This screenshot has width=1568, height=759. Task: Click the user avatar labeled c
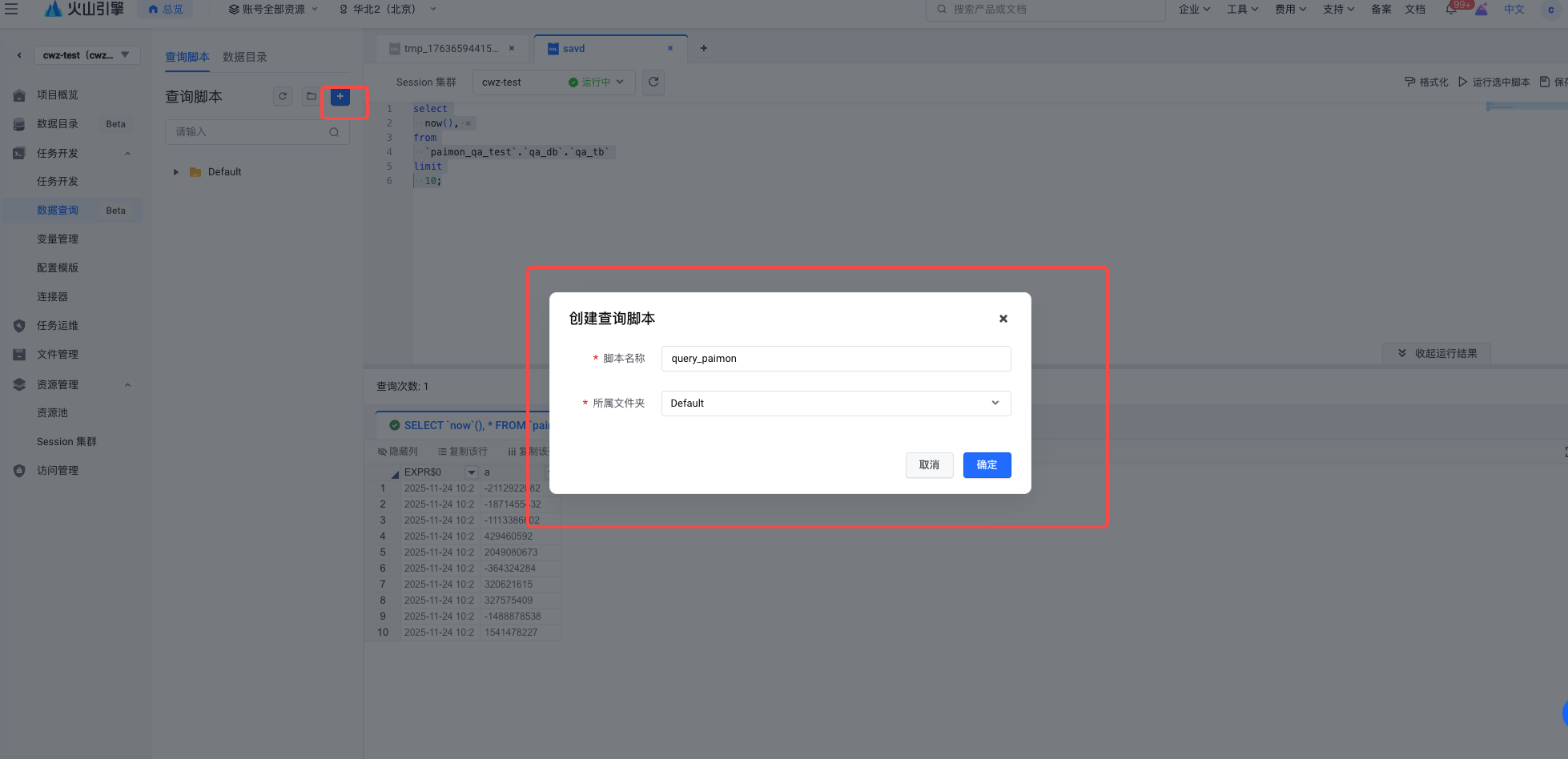[x=1550, y=10]
